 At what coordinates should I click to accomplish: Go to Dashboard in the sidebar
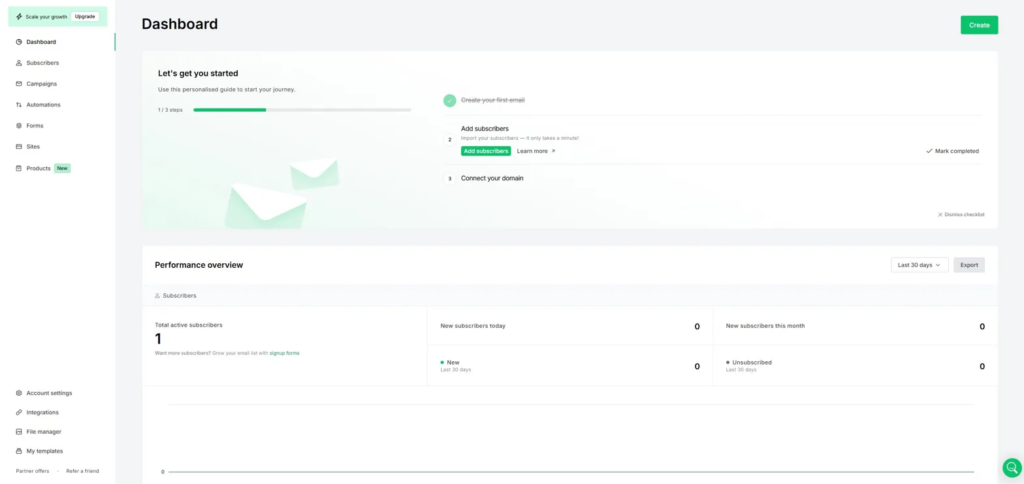pyautogui.click(x=41, y=42)
